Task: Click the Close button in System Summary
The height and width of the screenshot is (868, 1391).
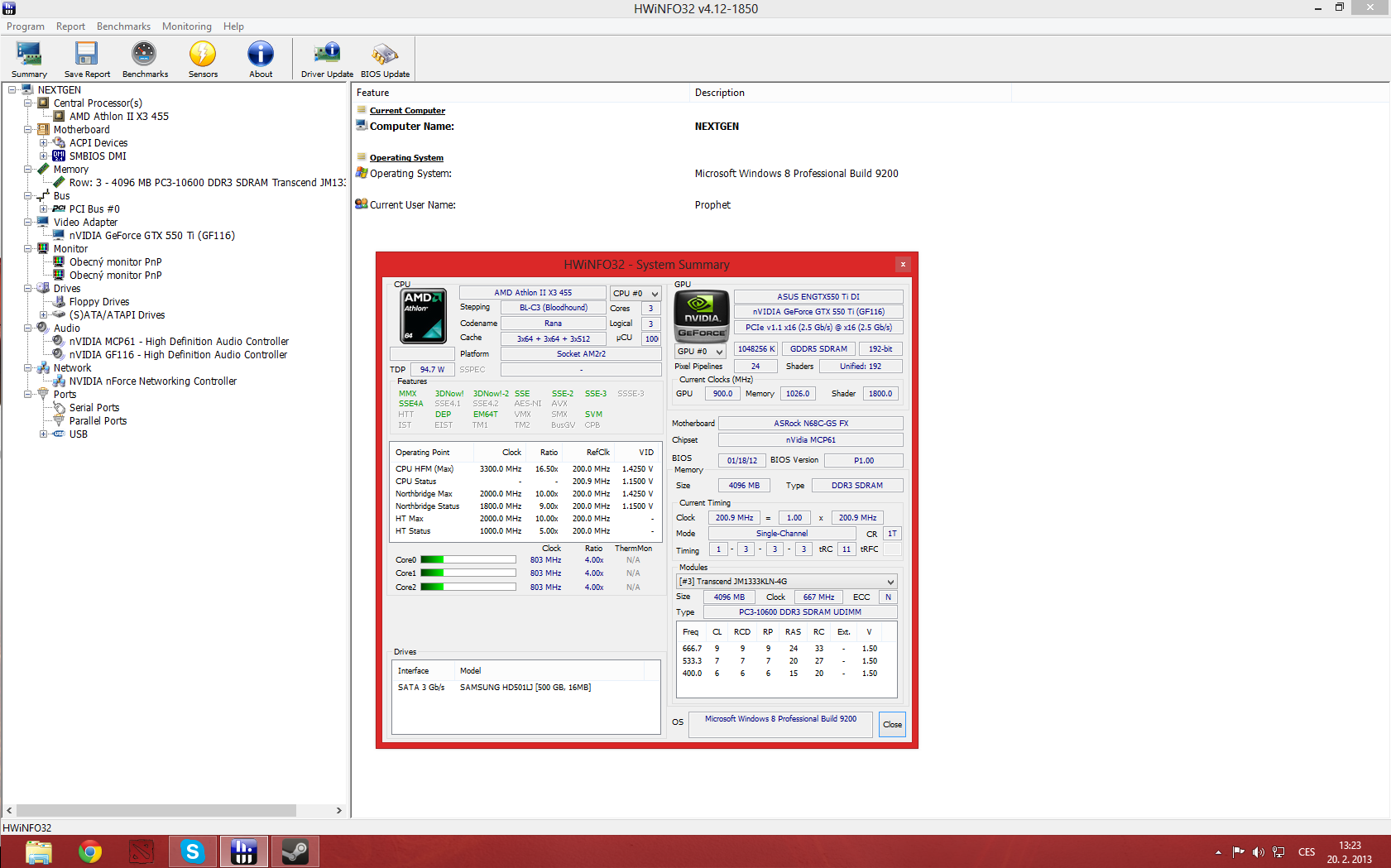Action: [x=892, y=724]
